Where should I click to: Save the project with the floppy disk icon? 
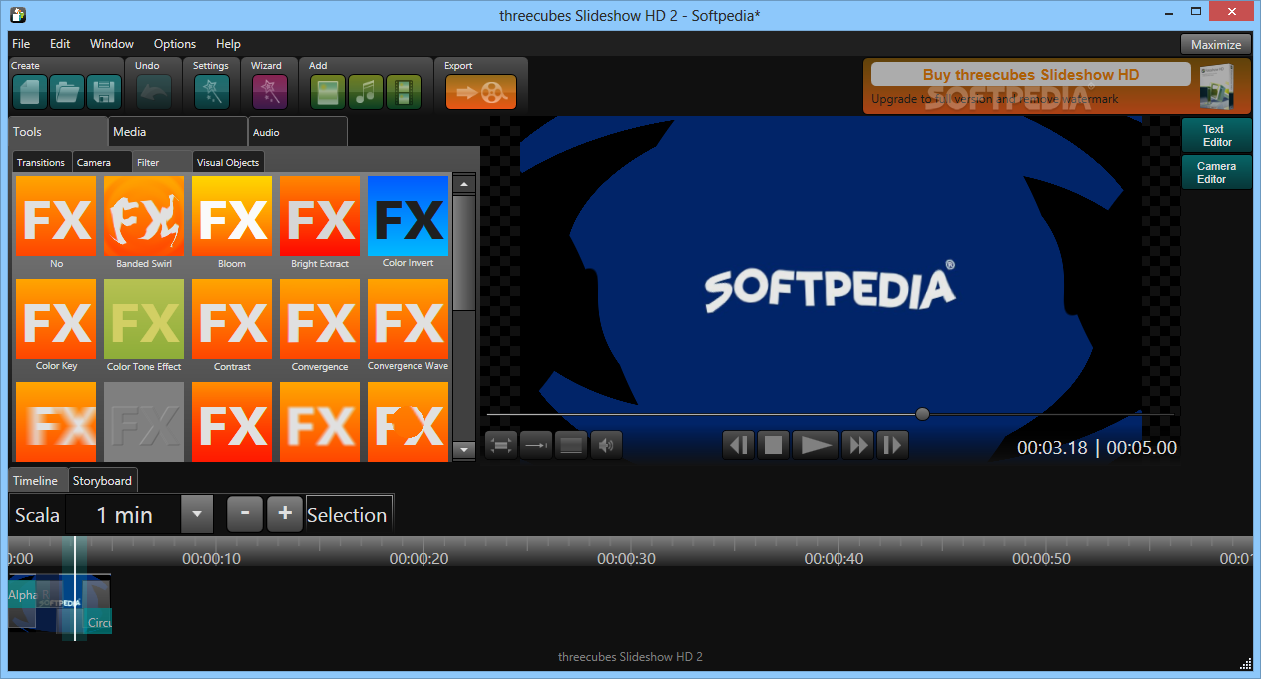point(104,92)
